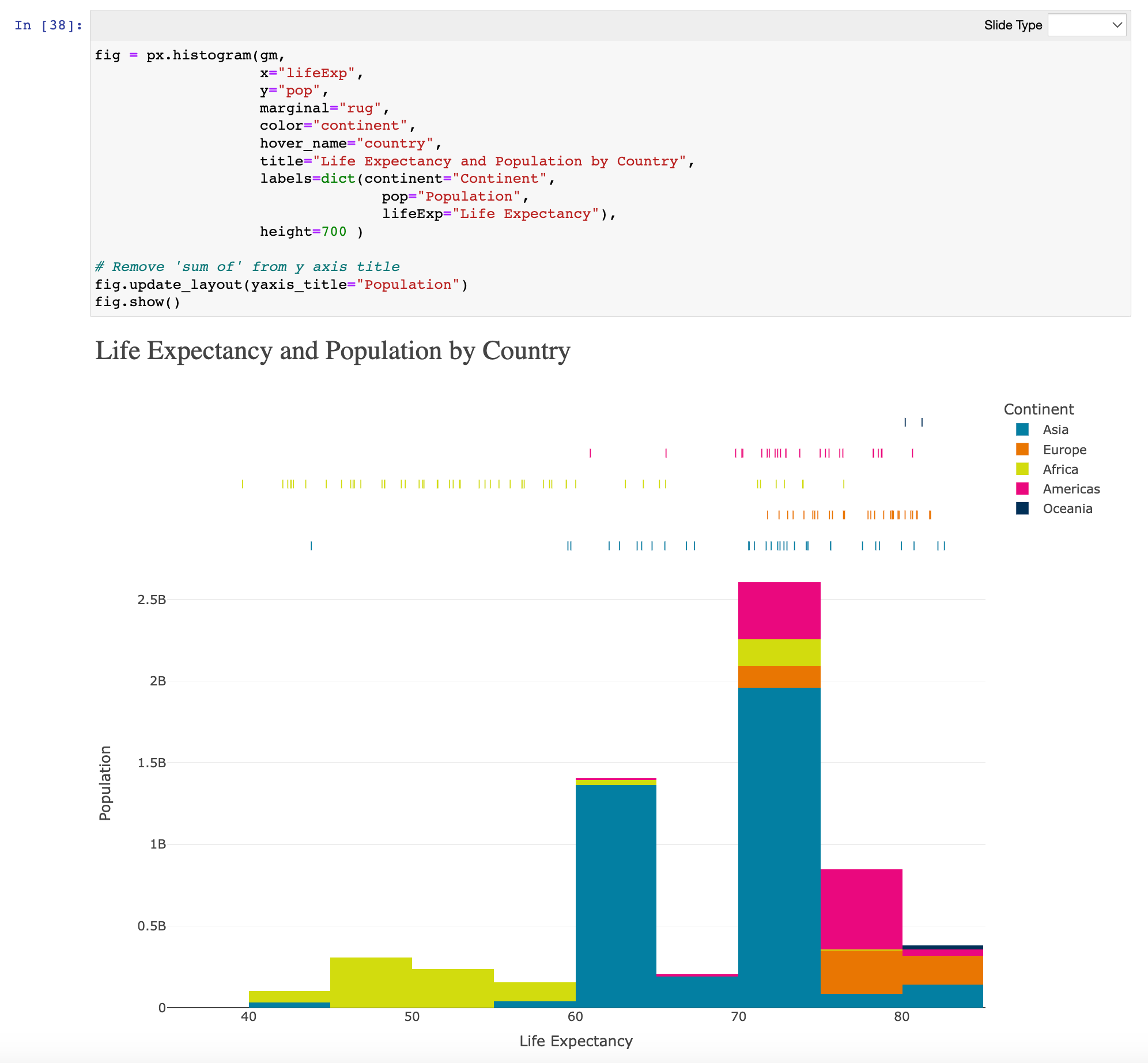Open the Slide Type dropdown

point(1086,25)
